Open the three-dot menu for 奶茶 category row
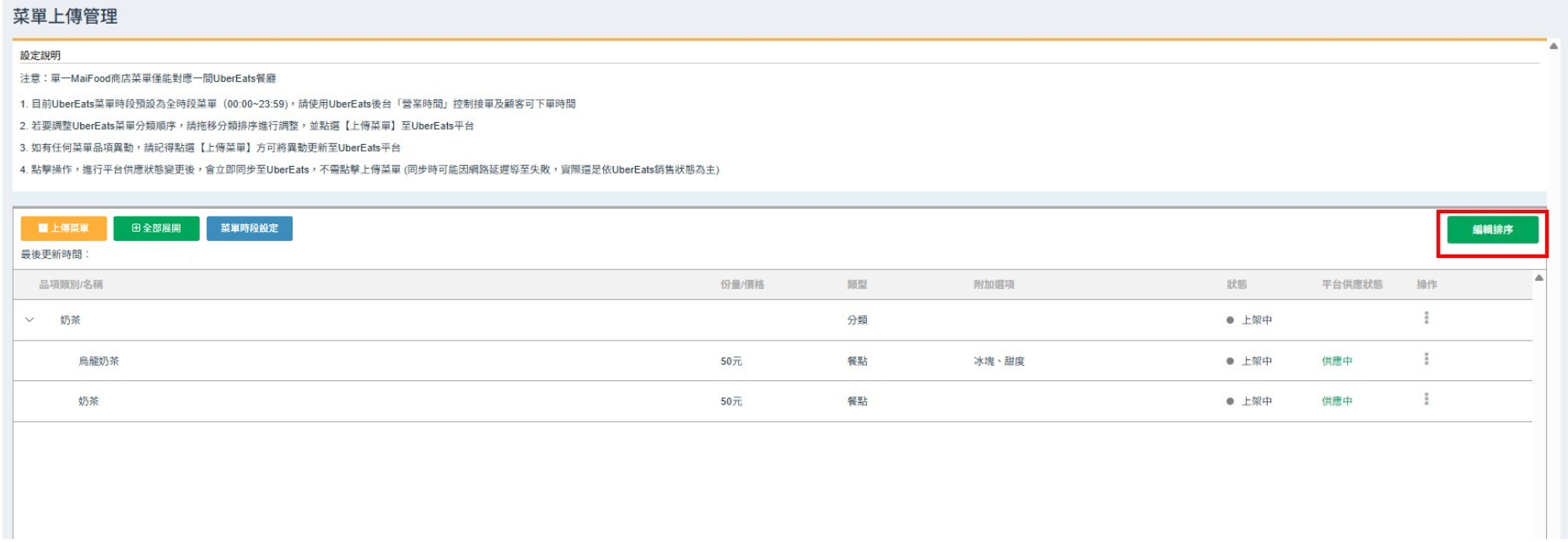Screen dimensions: 1568x542 point(1426,318)
